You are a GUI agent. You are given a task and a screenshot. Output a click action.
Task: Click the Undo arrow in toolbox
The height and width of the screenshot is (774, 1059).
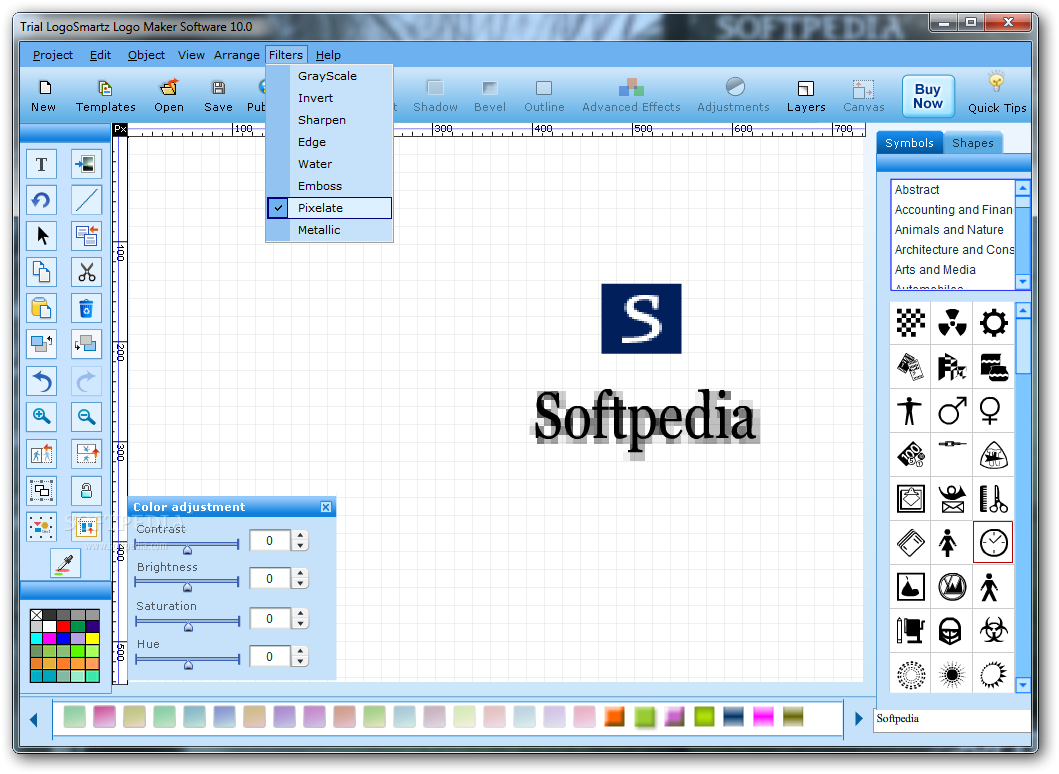[x=41, y=382]
